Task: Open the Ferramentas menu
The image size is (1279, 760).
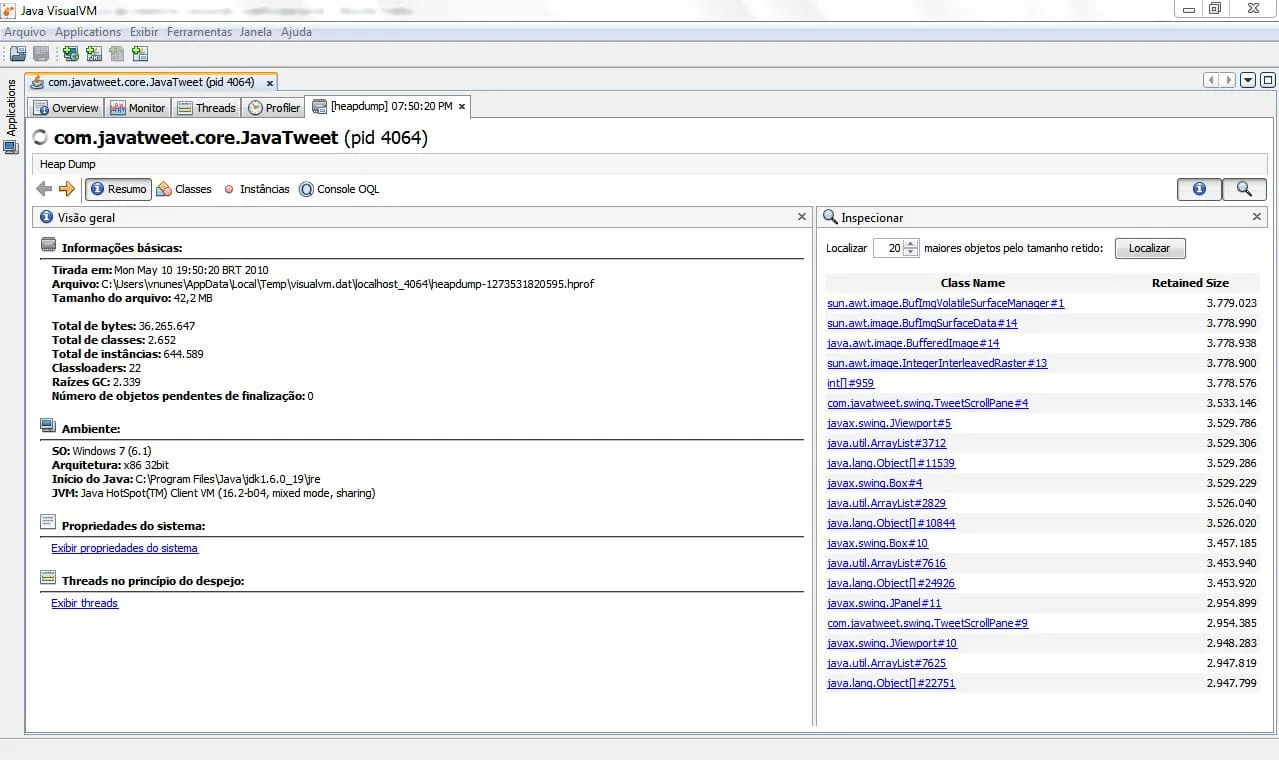Action: click(x=199, y=32)
